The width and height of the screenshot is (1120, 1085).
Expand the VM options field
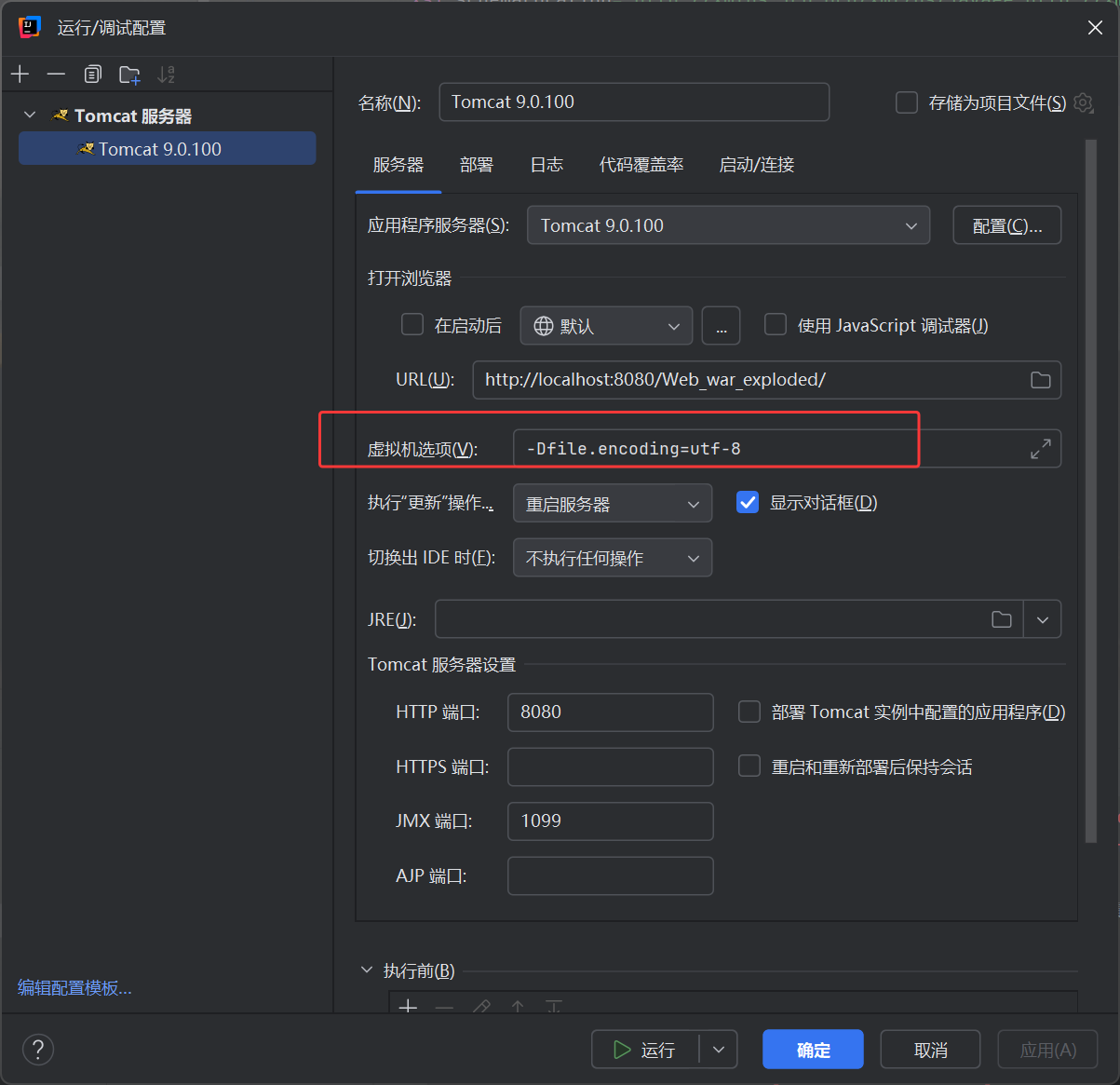point(1040,449)
